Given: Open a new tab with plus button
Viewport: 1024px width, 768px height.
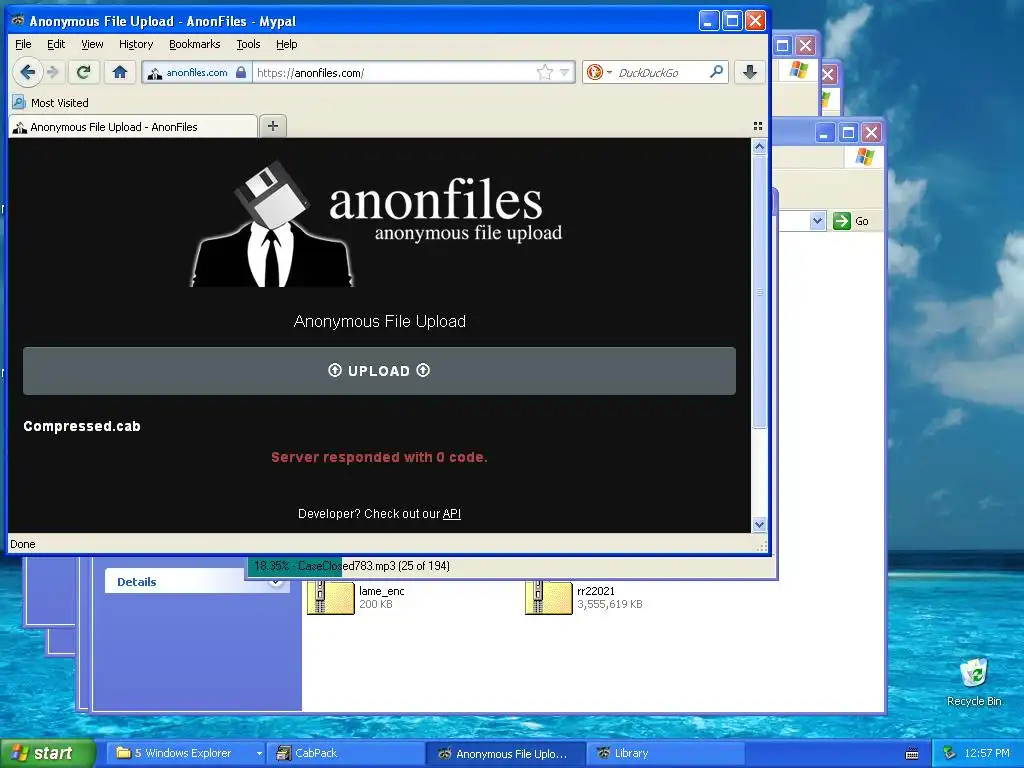Looking at the screenshot, I should coord(273,126).
